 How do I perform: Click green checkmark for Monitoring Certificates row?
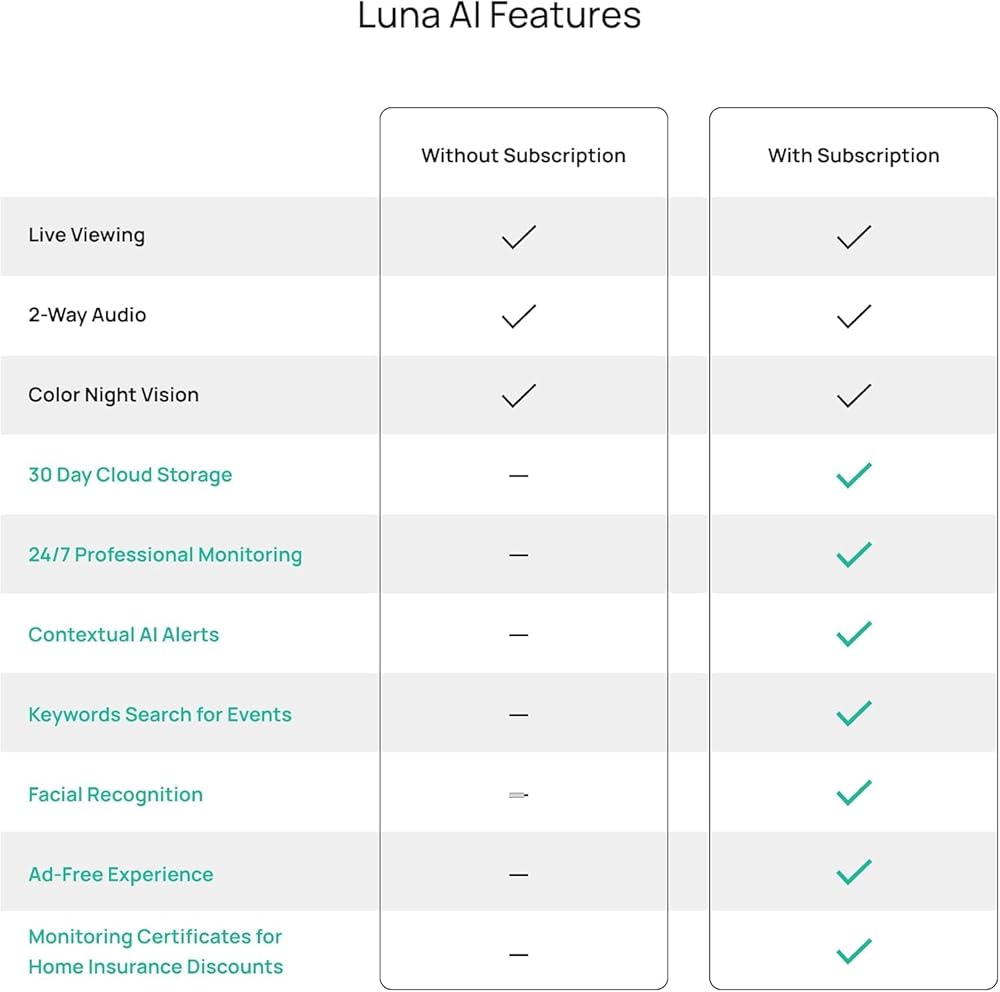pos(853,951)
